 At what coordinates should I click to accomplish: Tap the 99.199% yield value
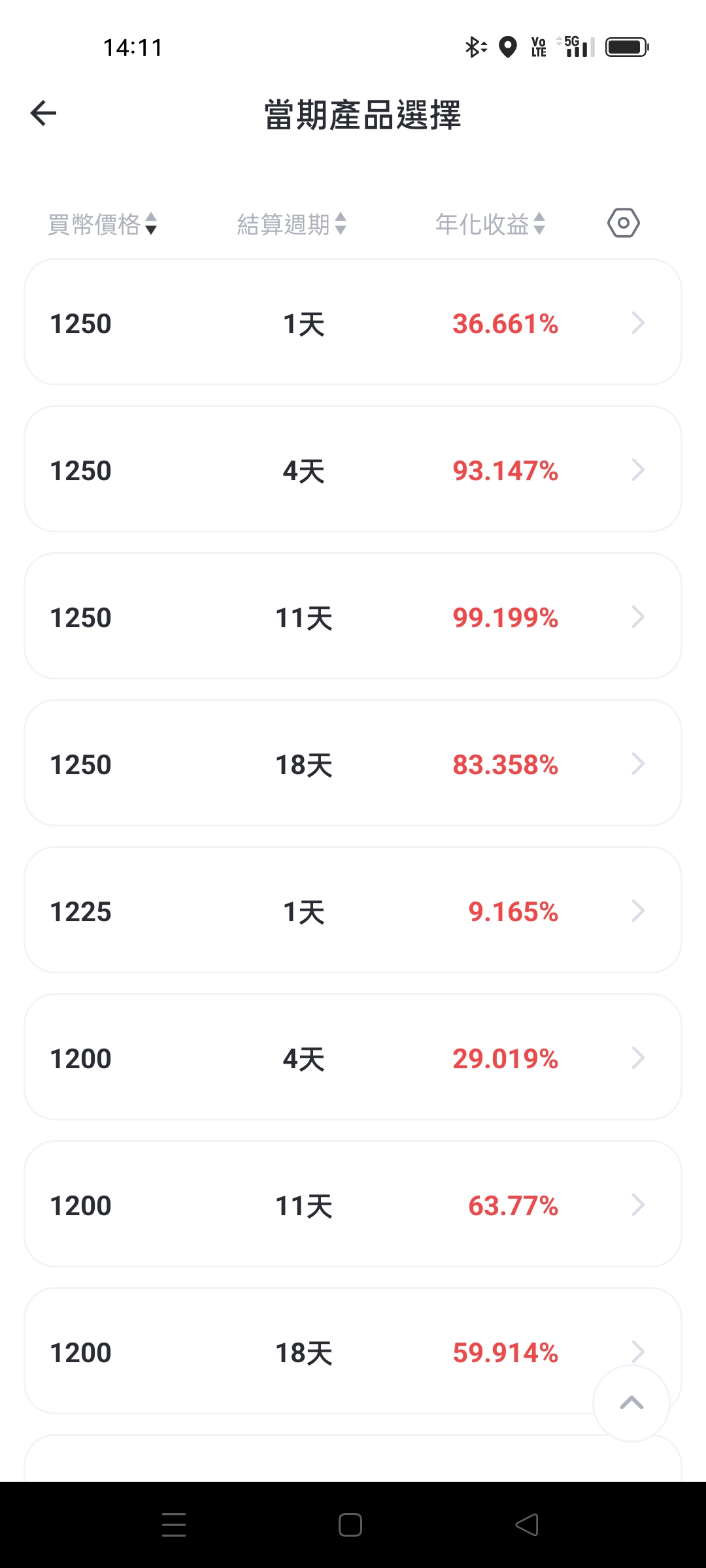505,617
